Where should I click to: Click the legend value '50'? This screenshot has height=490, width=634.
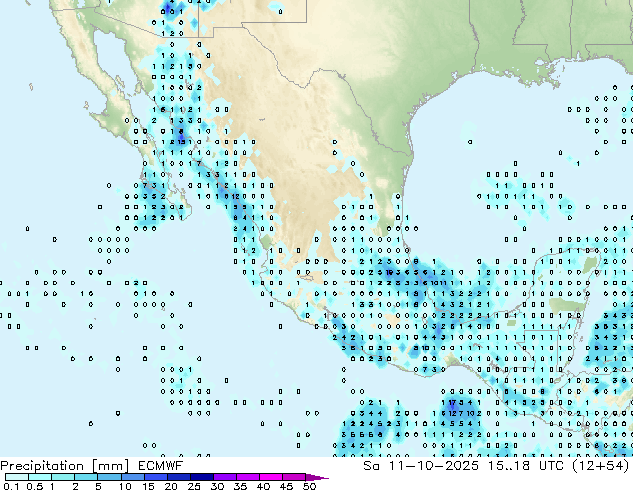click(x=309, y=486)
